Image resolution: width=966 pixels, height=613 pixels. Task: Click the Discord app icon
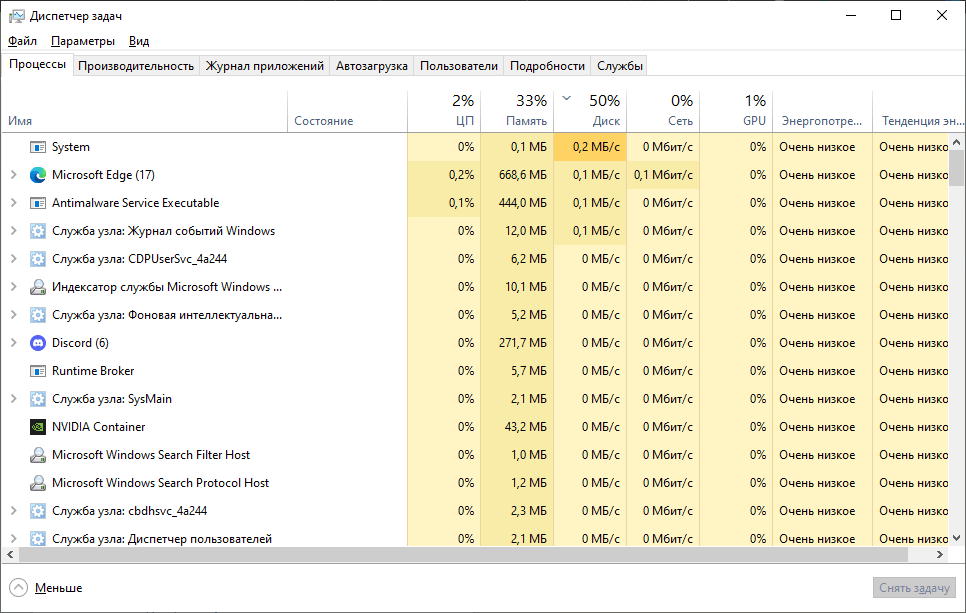coord(38,343)
